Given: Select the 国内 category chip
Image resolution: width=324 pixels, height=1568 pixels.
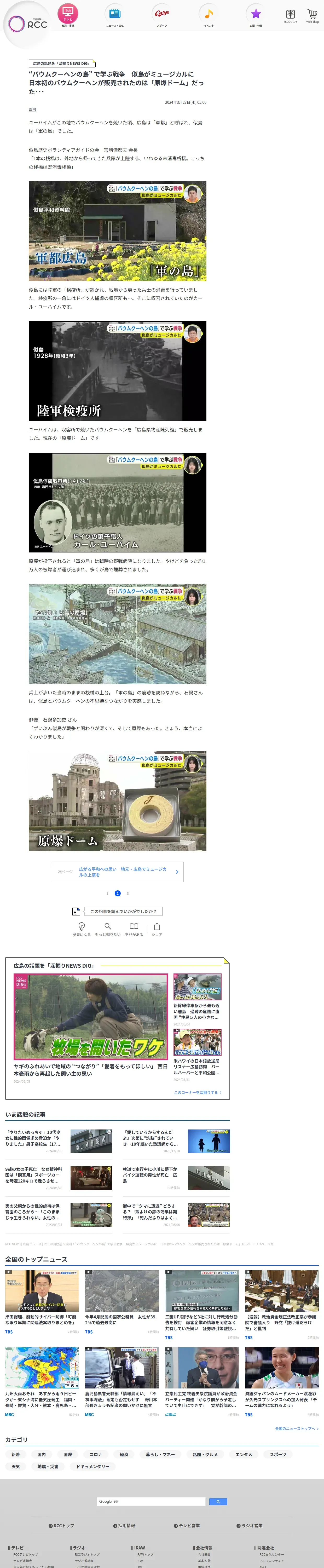Looking at the screenshot, I should click(x=41, y=1454).
